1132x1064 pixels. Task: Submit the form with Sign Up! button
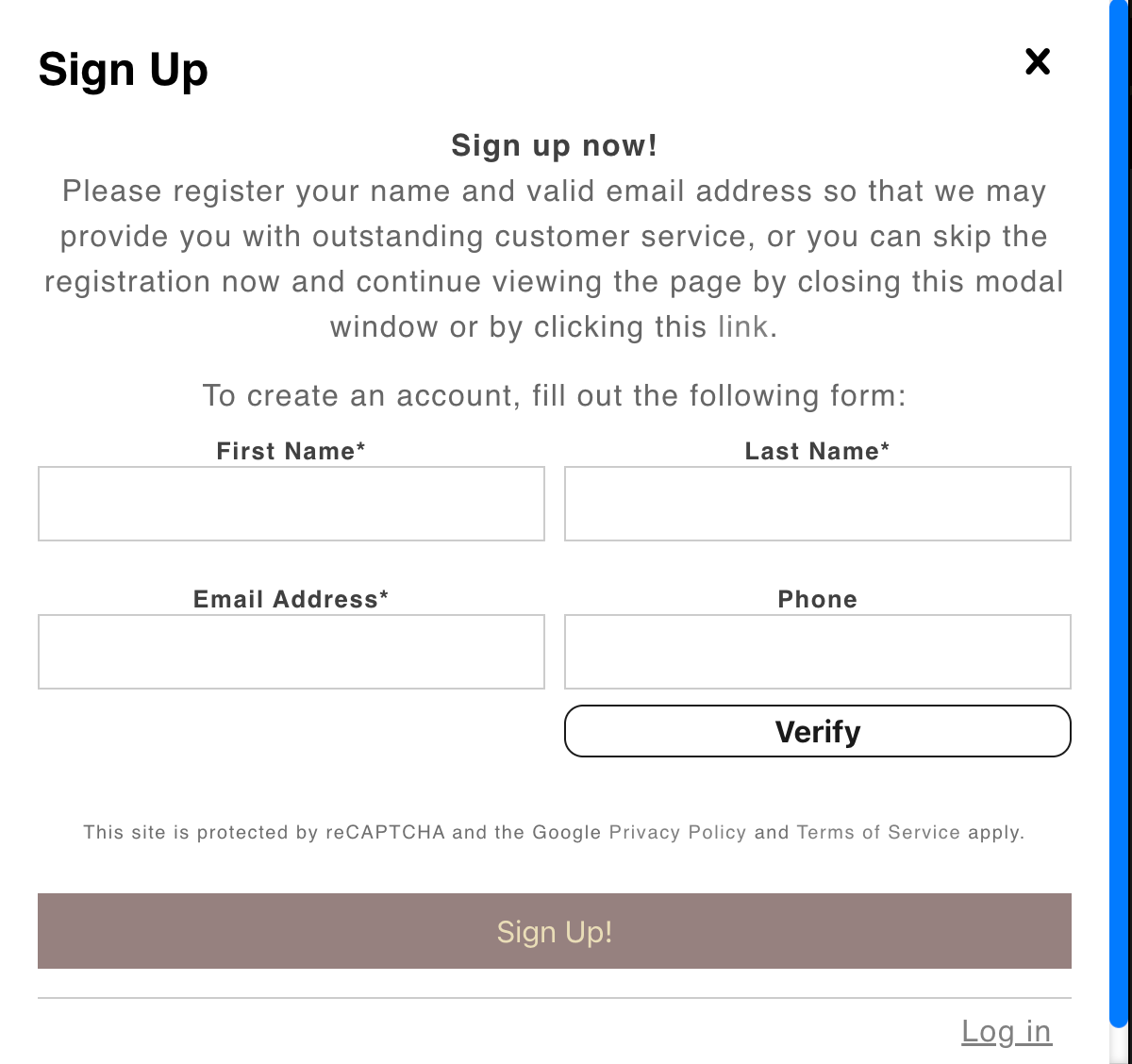tap(555, 931)
